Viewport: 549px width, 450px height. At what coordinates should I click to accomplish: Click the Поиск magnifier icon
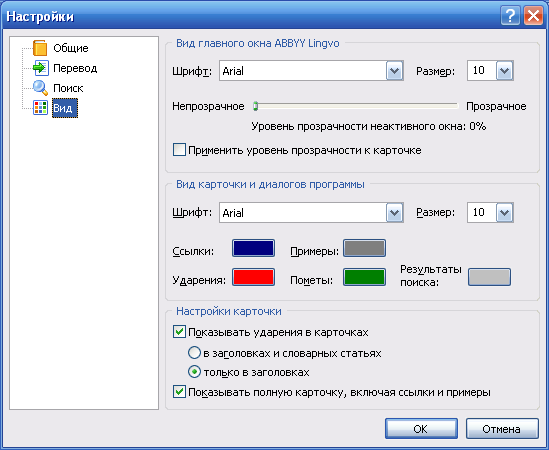[40, 88]
